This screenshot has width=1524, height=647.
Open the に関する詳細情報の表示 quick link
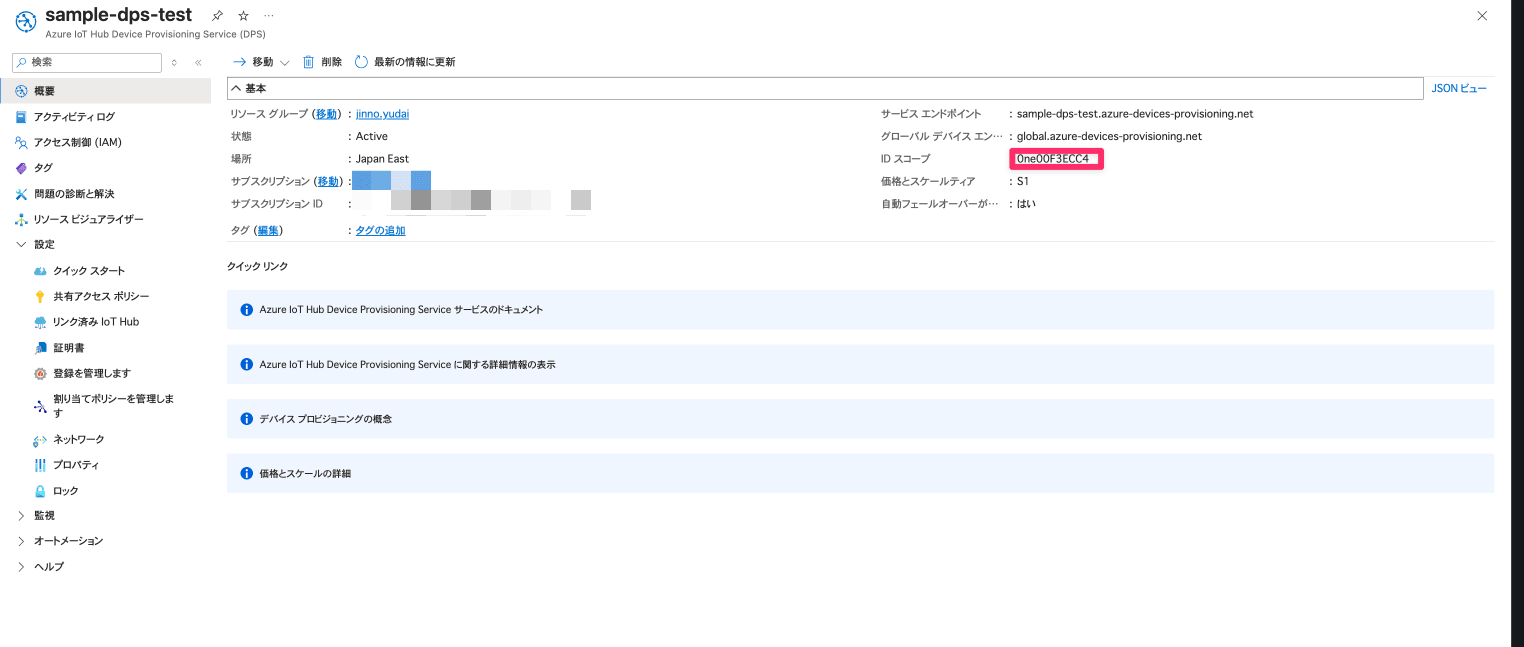(x=860, y=365)
